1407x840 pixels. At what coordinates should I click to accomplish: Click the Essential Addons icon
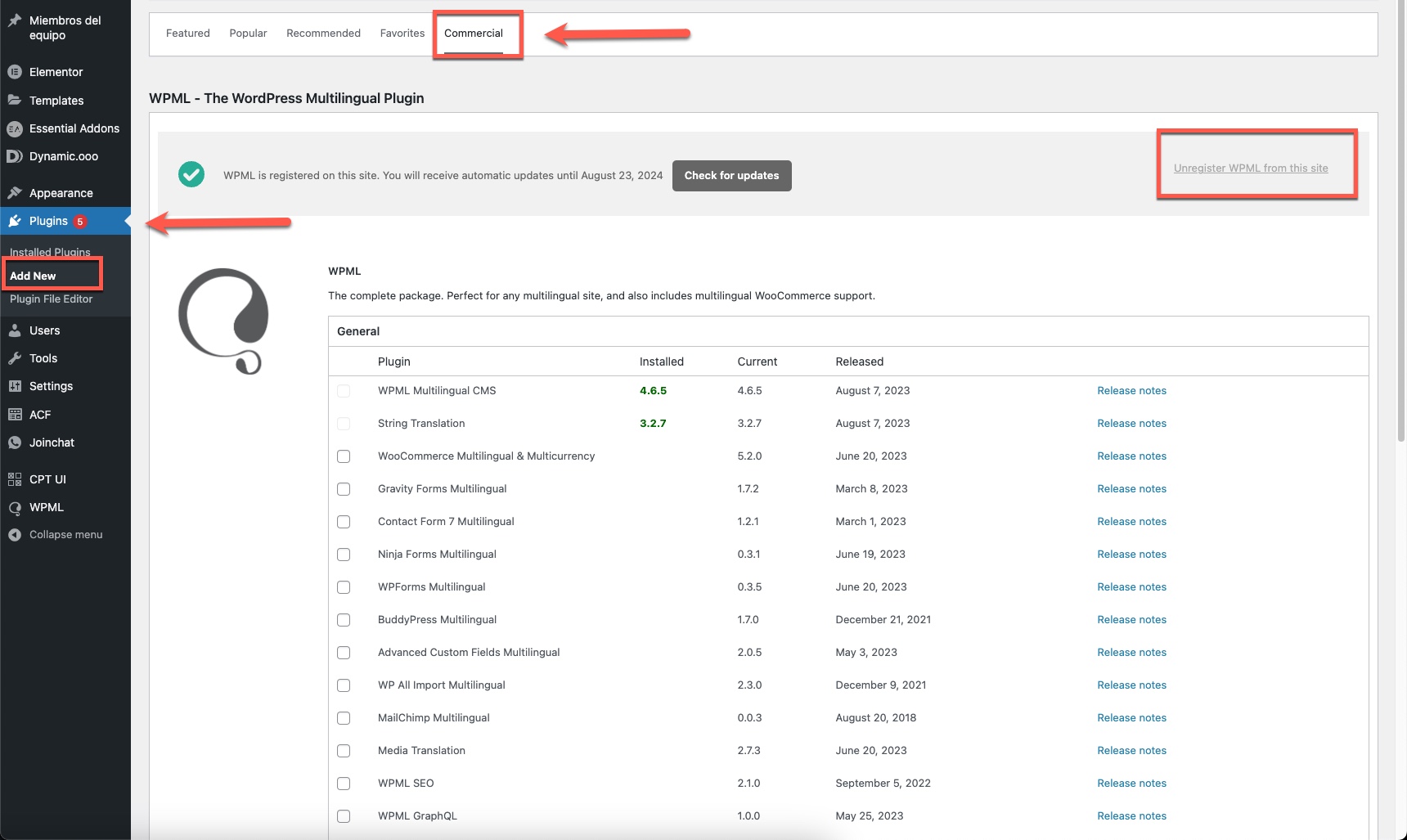[x=14, y=128]
